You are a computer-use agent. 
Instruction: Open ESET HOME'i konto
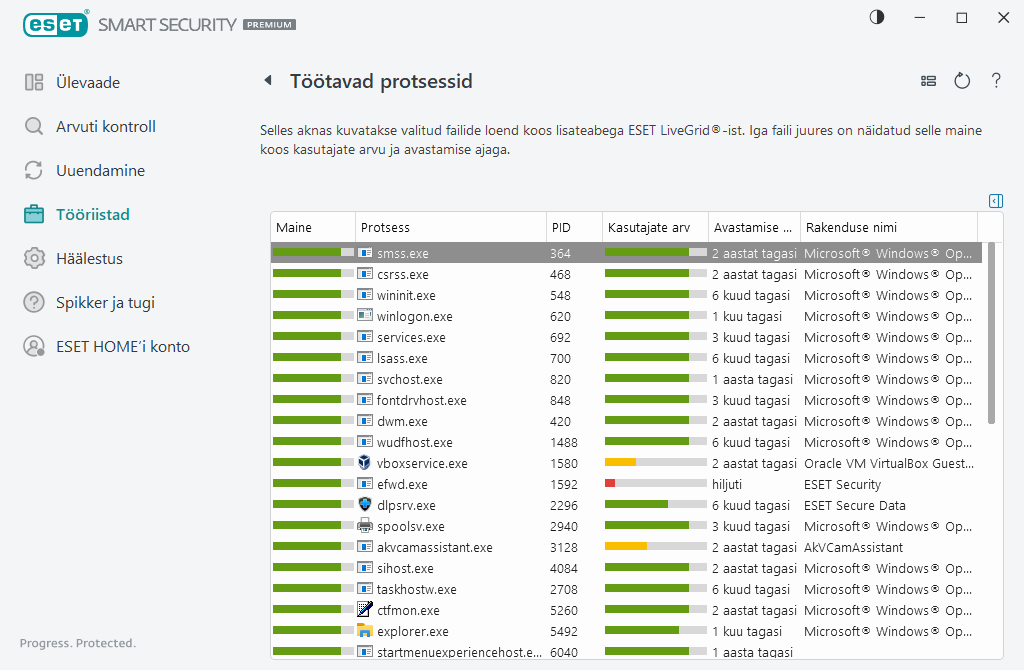pos(122,347)
